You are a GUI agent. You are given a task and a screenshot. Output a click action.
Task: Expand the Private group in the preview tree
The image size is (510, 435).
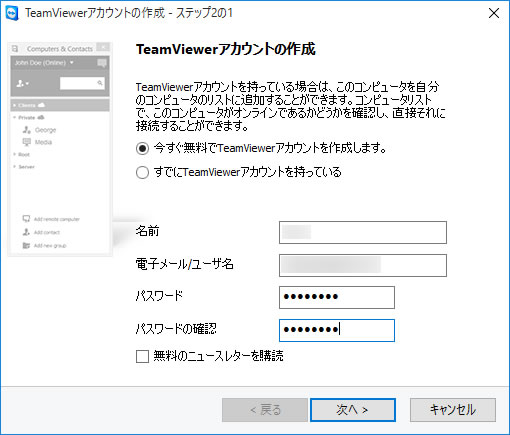(15, 117)
